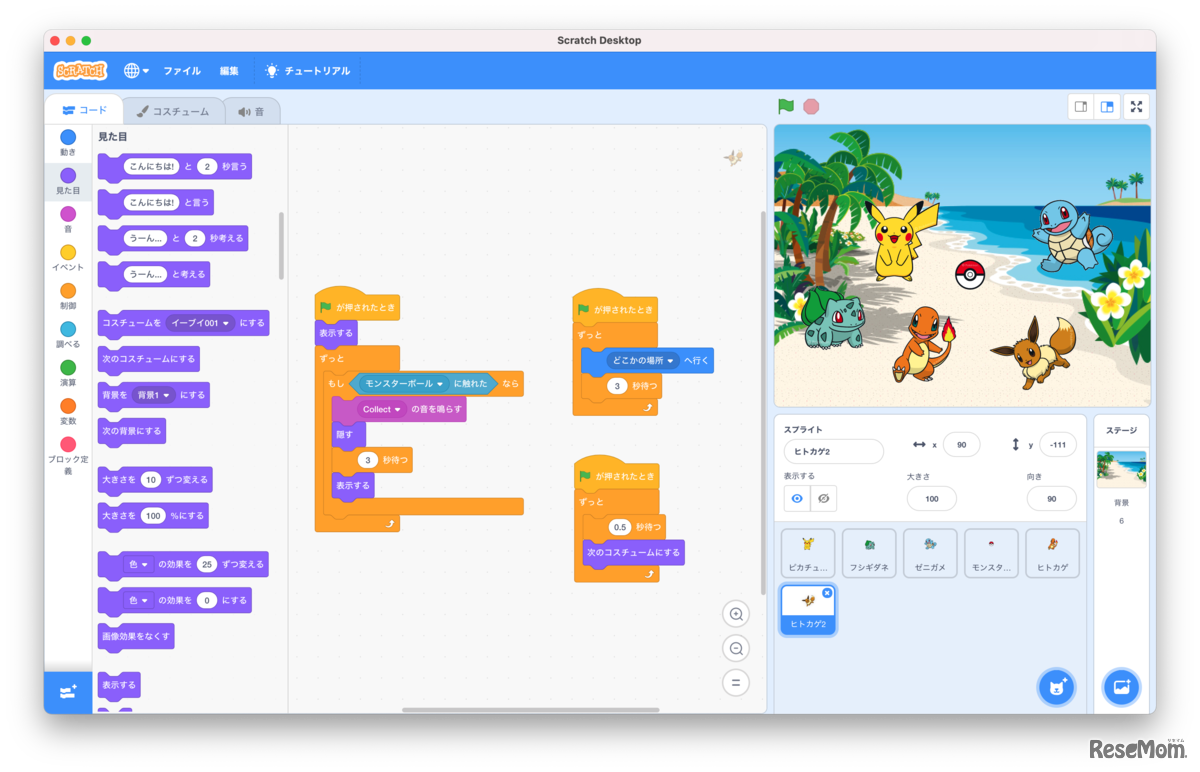
Task: Zoom into the code area with the plus magnifier
Action: tap(735, 613)
